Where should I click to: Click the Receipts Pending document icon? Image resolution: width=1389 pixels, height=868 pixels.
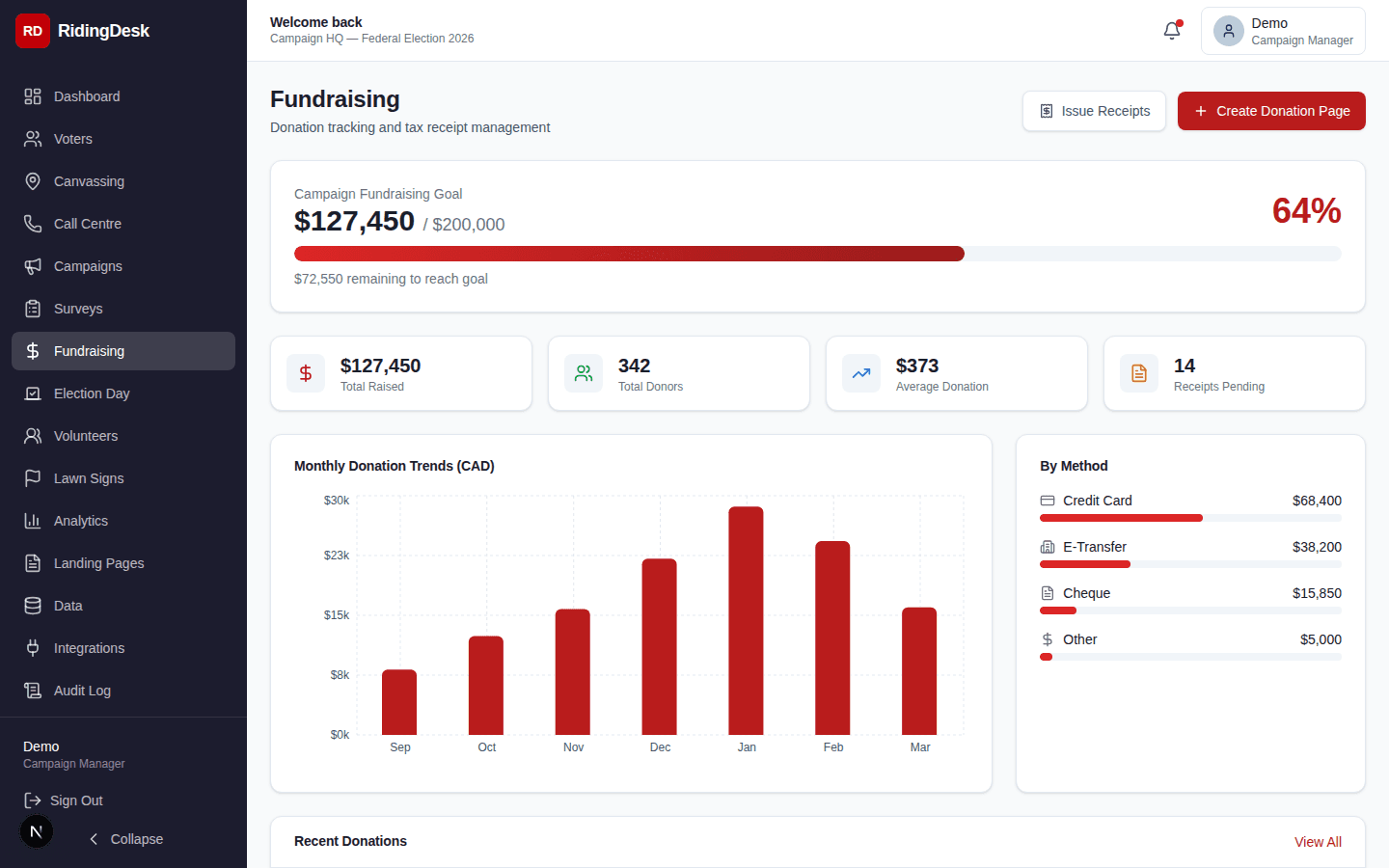(x=1139, y=373)
